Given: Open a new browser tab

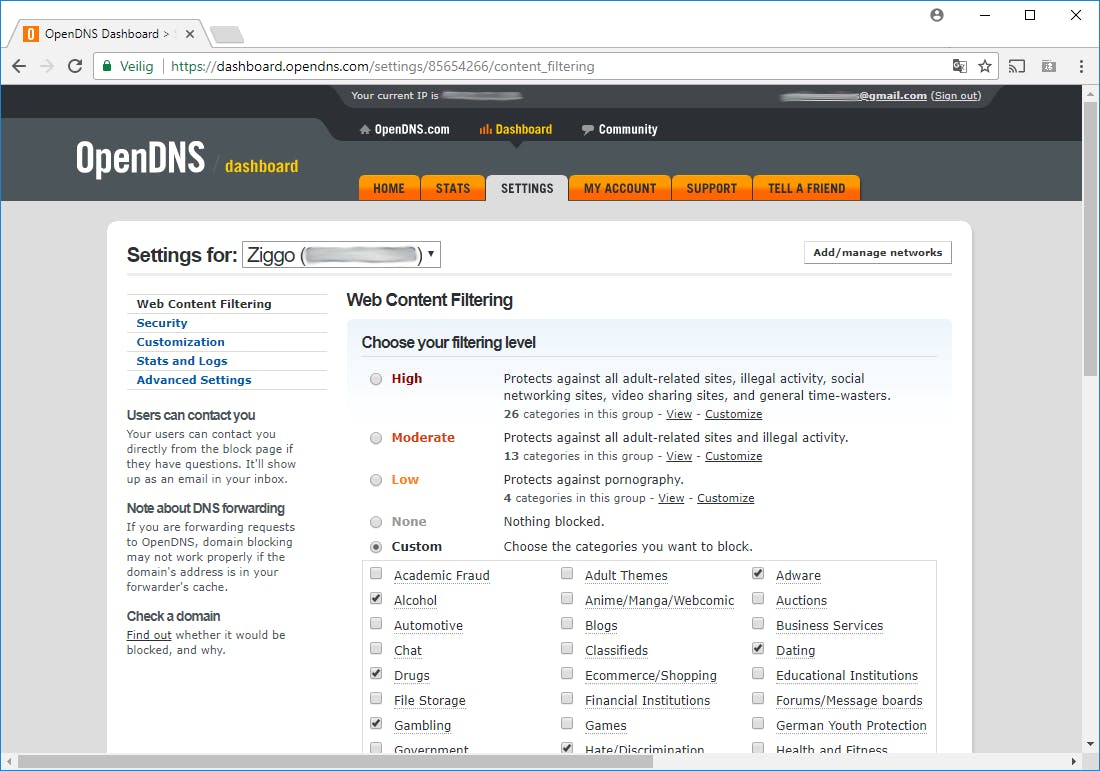Looking at the screenshot, I should tap(227, 34).
